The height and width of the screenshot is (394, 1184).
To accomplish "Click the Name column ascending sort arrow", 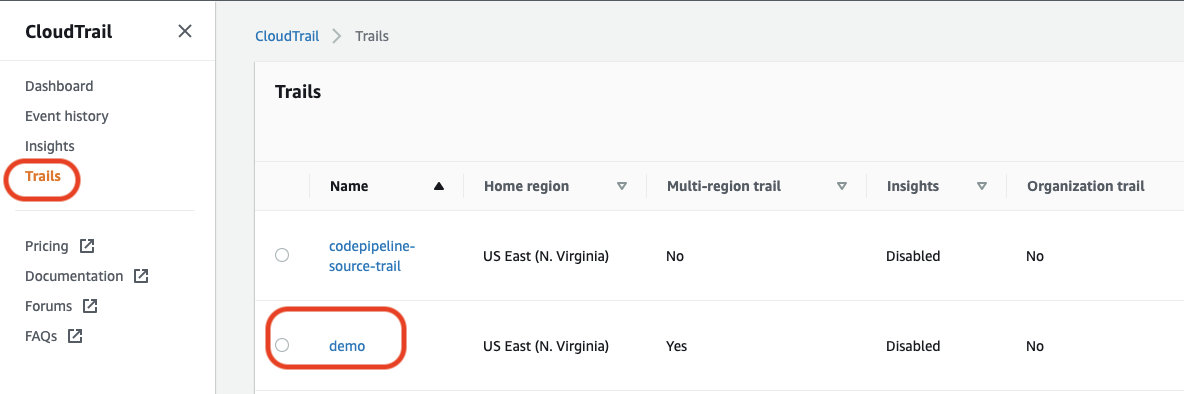I will 439,186.
